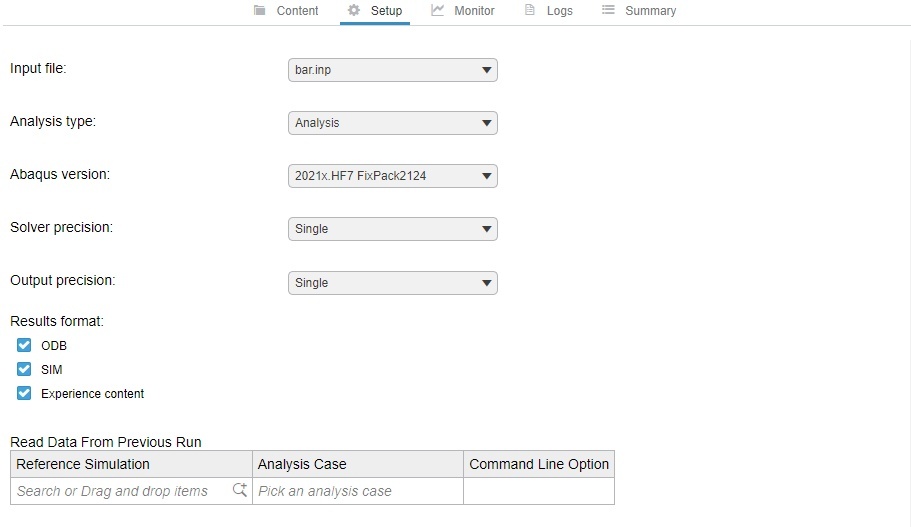Click the empty Command Line Option cell
Viewport: 911px width, 527px height.
point(538,491)
